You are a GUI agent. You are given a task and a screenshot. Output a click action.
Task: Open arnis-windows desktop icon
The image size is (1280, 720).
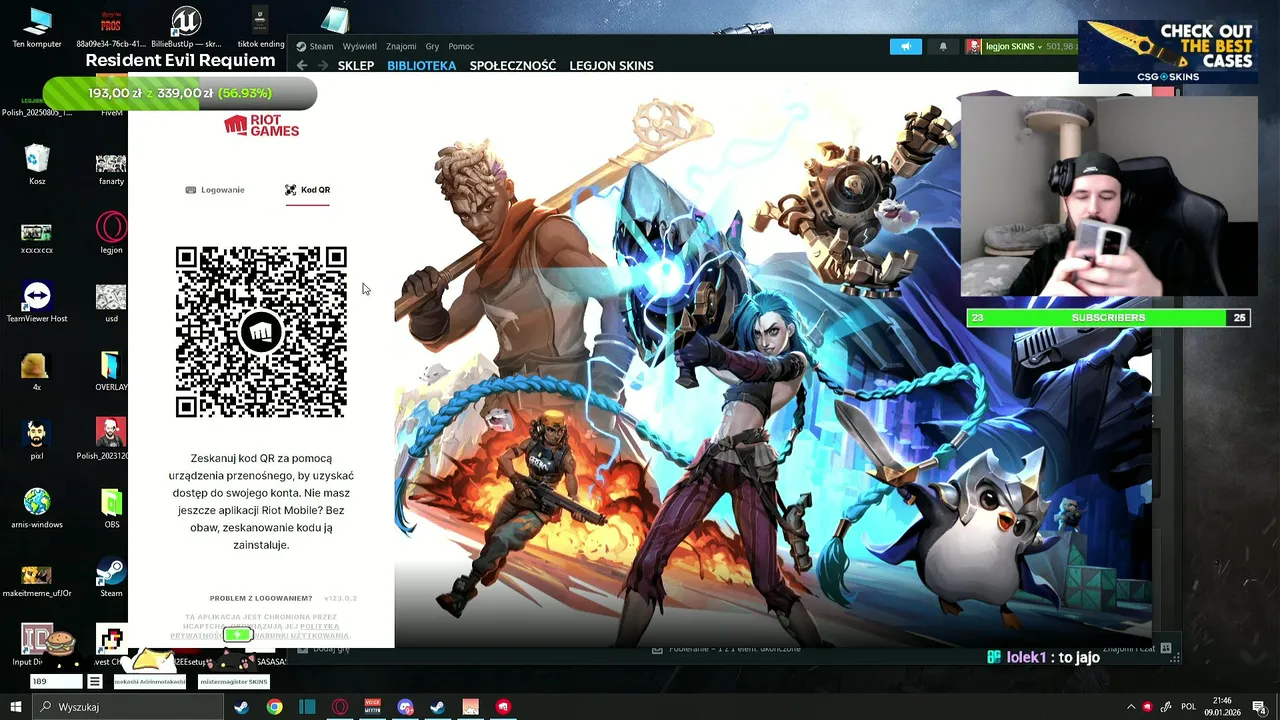tap(37, 507)
